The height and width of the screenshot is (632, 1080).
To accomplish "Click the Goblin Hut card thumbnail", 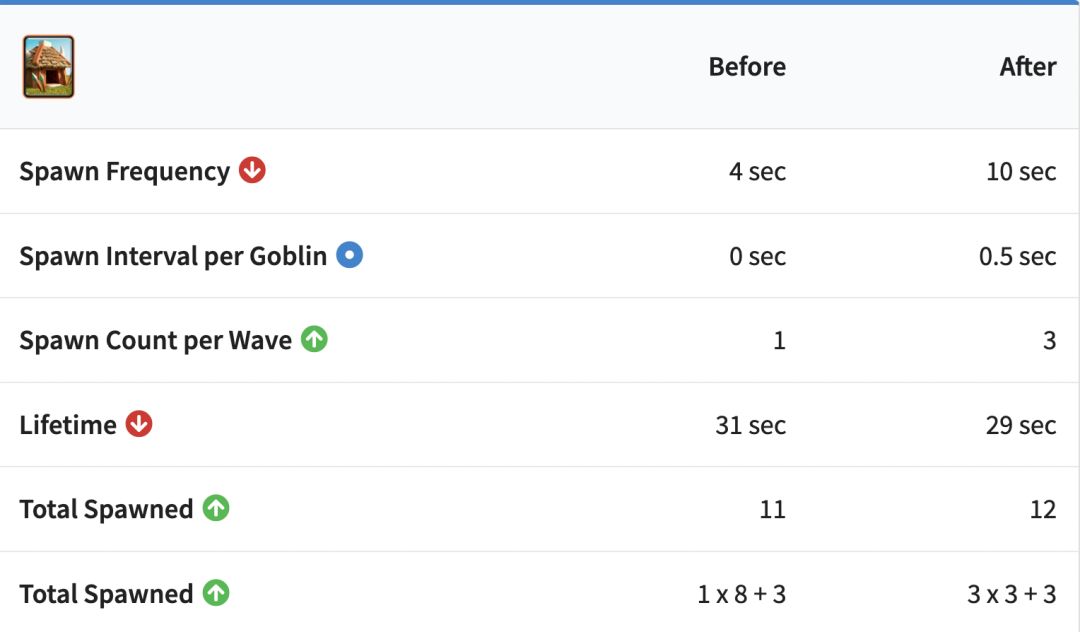I will click(48, 67).
